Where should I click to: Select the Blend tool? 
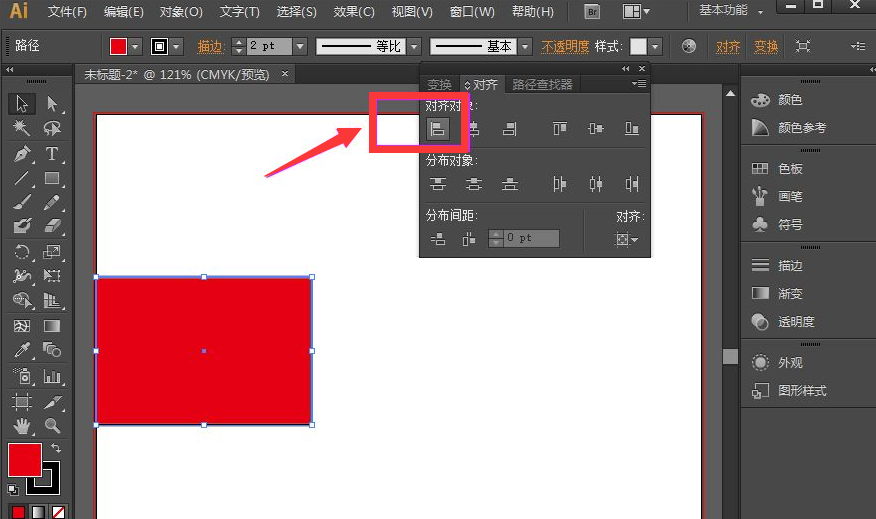52,350
